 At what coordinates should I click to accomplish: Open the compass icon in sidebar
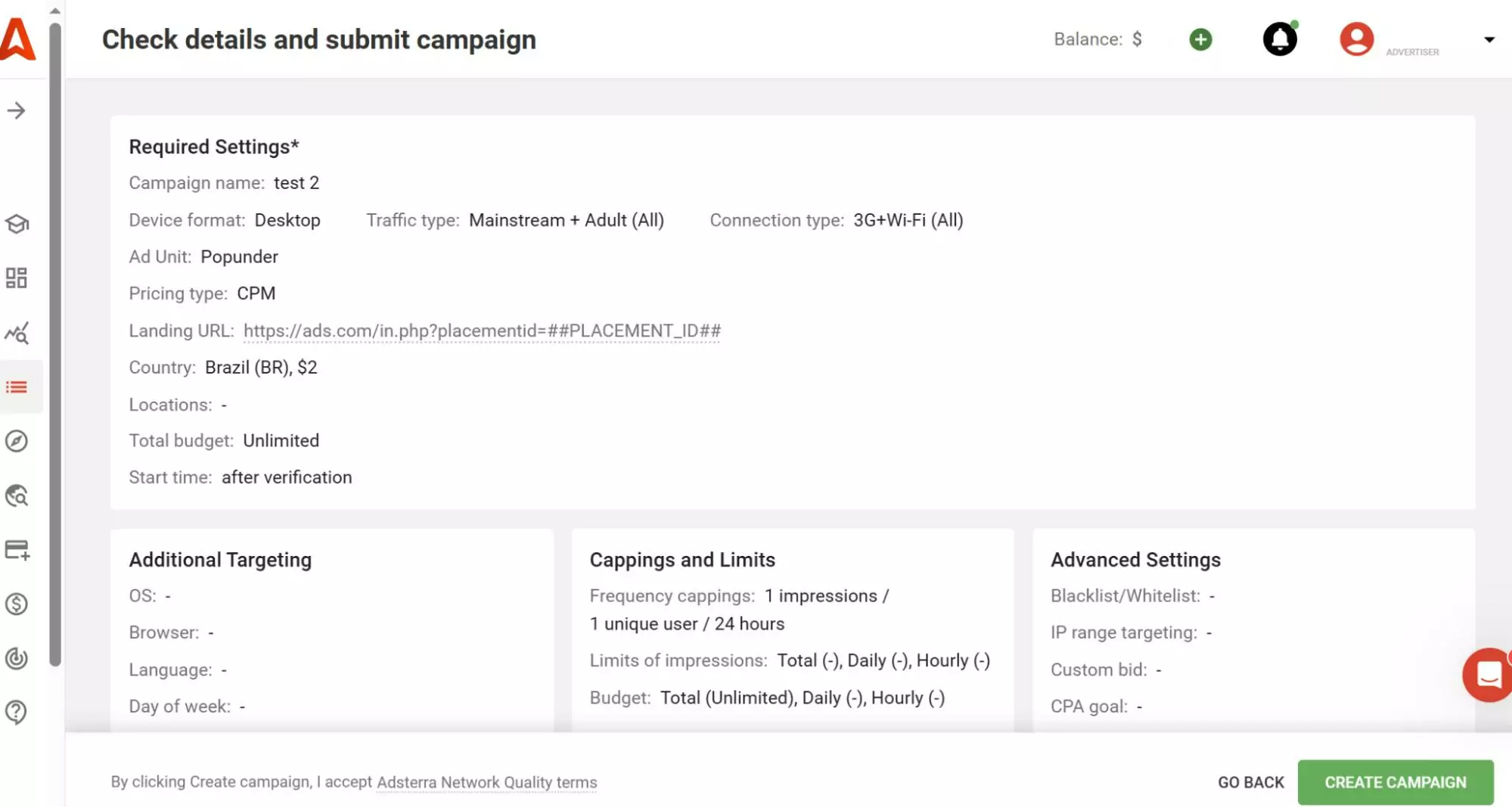point(17,441)
